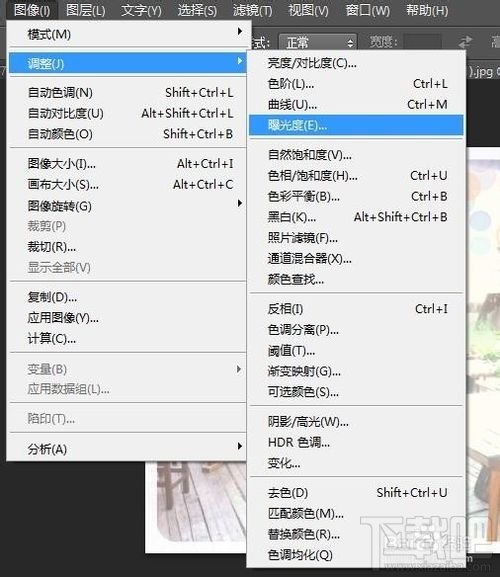Image resolution: width=500 pixels, height=577 pixels.
Task: Open the 图像(I) menu in menu bar
Action: pyautogui.click(x=32, y=10)
